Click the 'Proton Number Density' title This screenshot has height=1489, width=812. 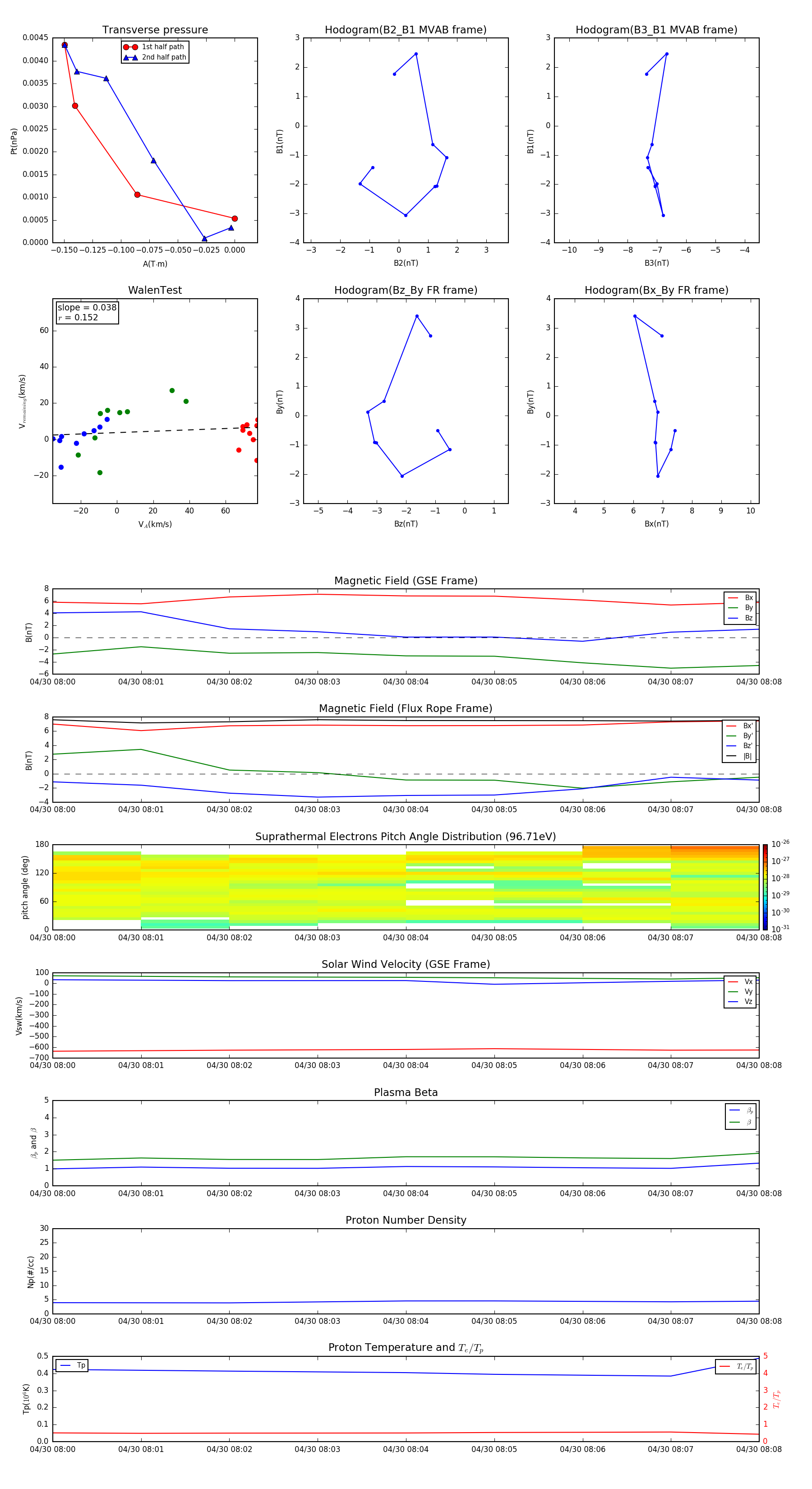click(x=406, y=1220)
